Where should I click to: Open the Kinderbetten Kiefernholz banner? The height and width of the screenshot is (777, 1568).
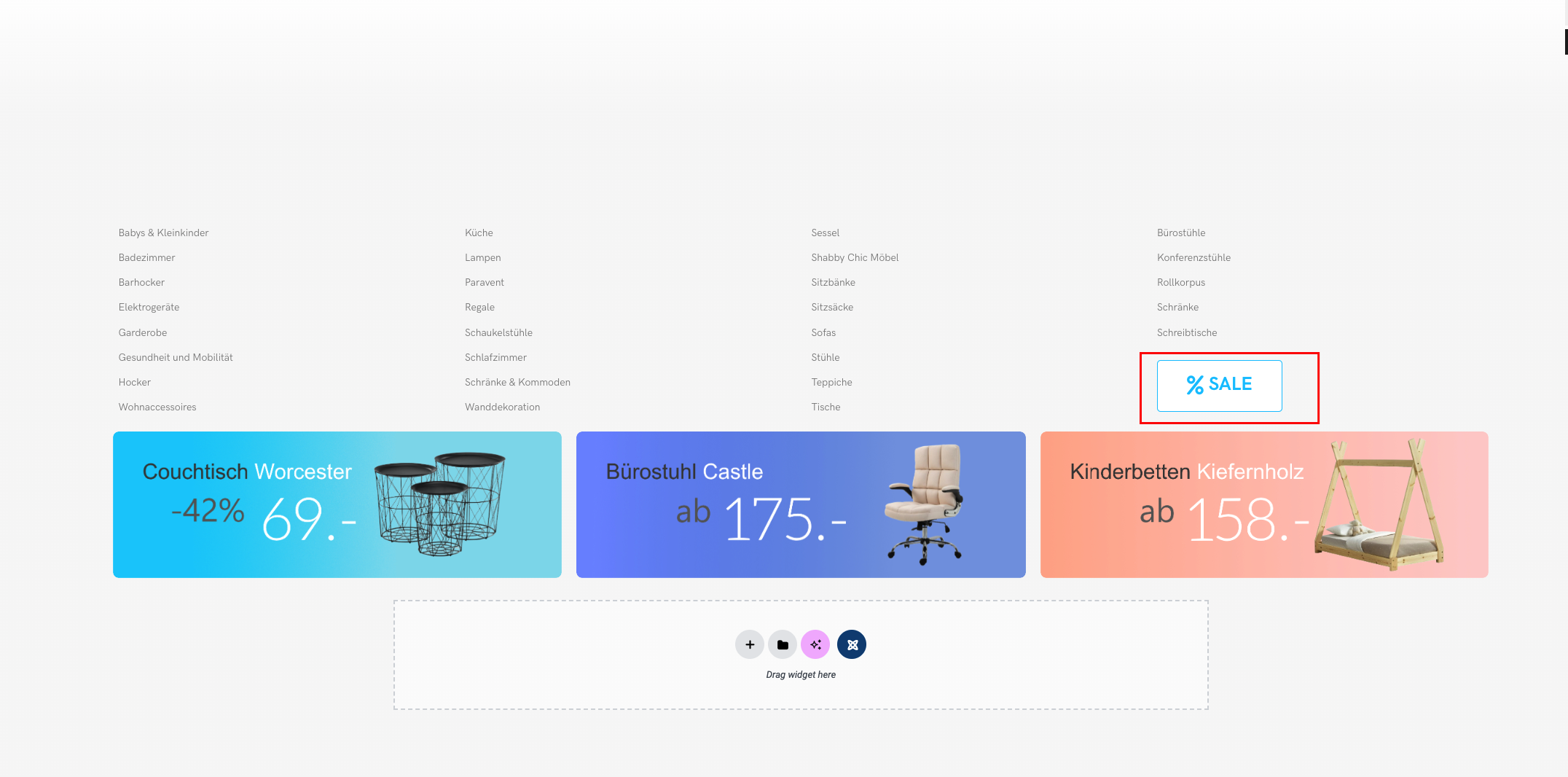point(1264,504)
